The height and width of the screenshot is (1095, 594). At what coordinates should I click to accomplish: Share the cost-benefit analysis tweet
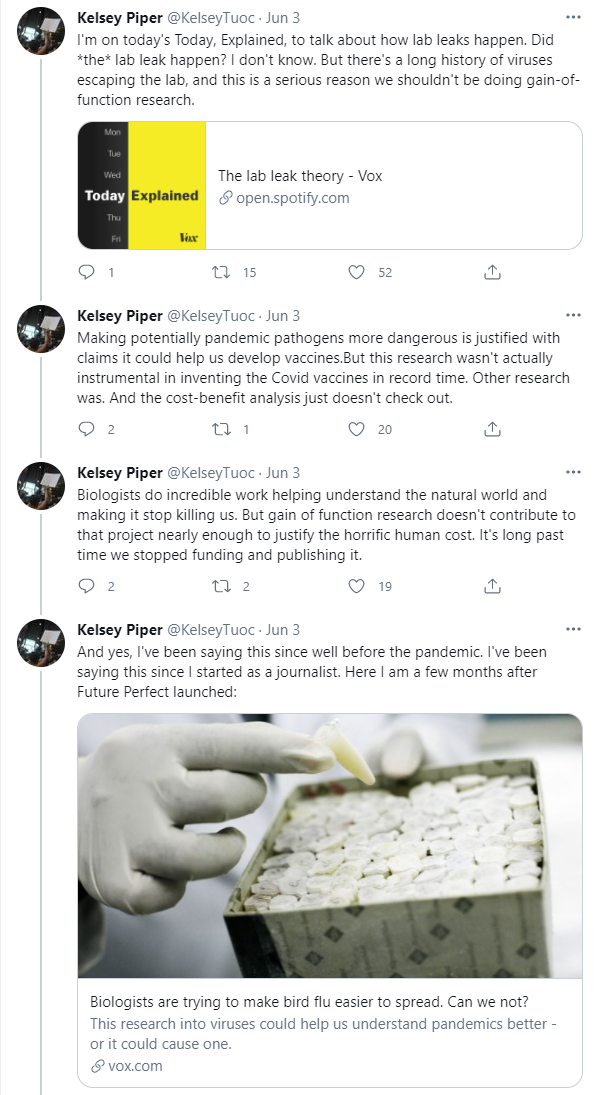point(492,429)
